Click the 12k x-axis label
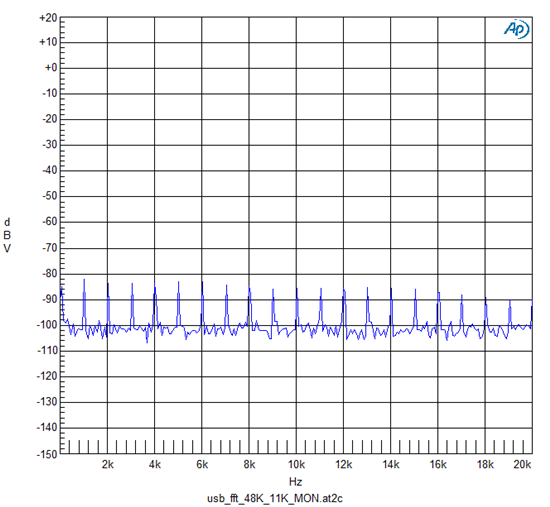Image resolution: width=550 pixels, height=507 pixels. click(344, 465)
